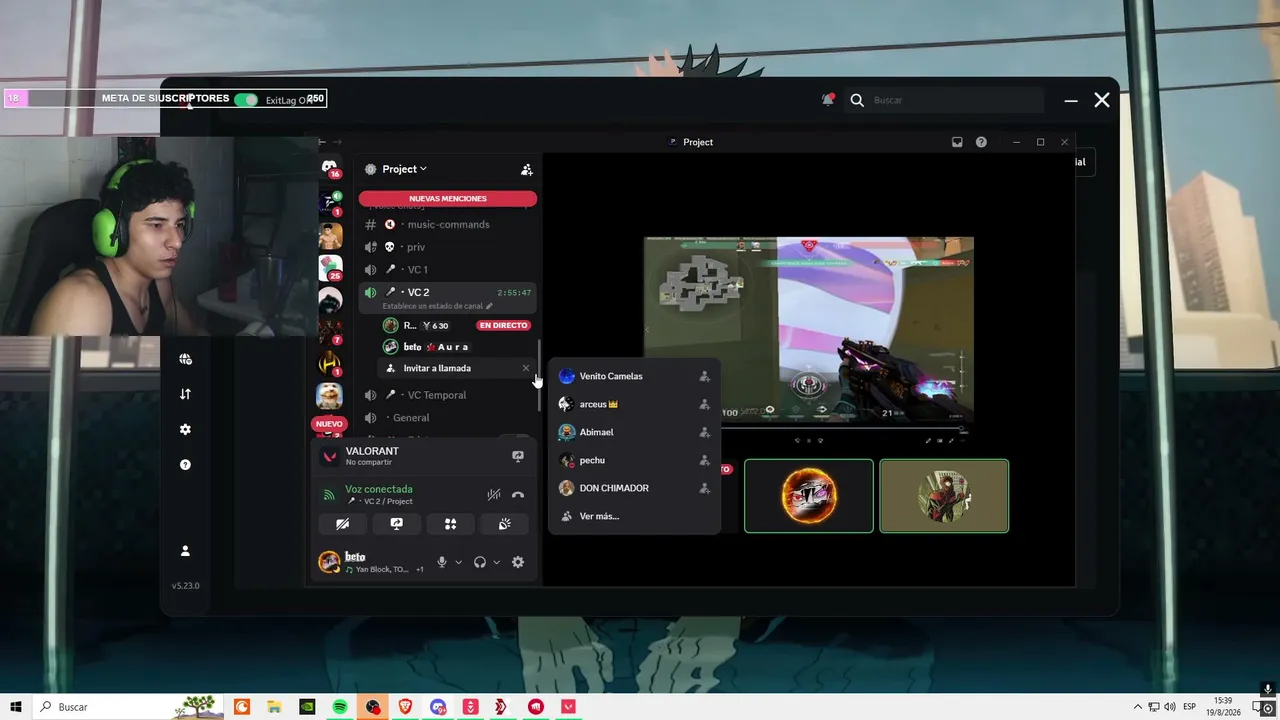Toggle microphone mute in Discord user panel
Screen dimensions: 1280x720
[x=442, y=562]
